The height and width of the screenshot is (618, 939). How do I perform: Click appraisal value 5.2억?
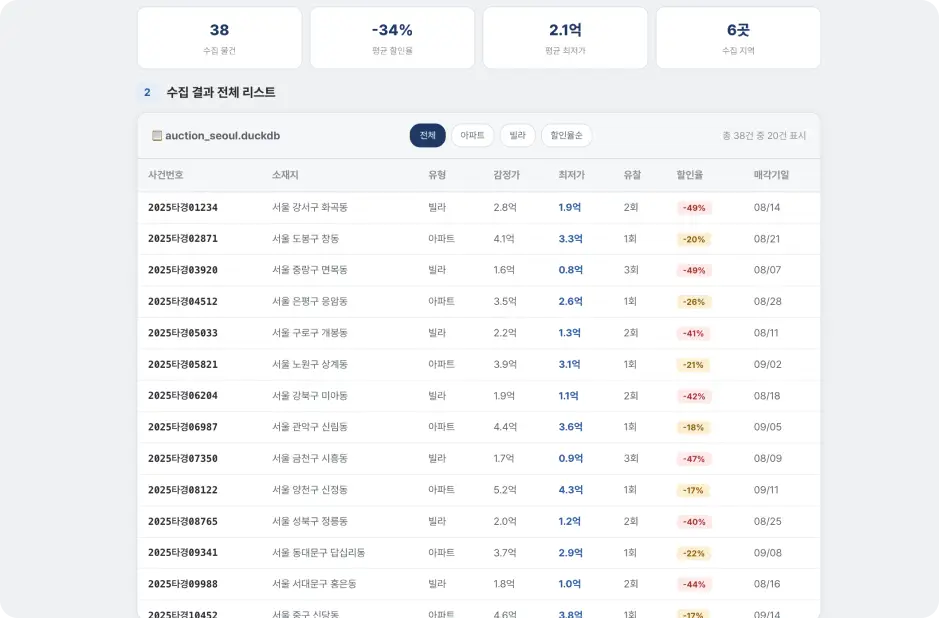tap(505, 490)
